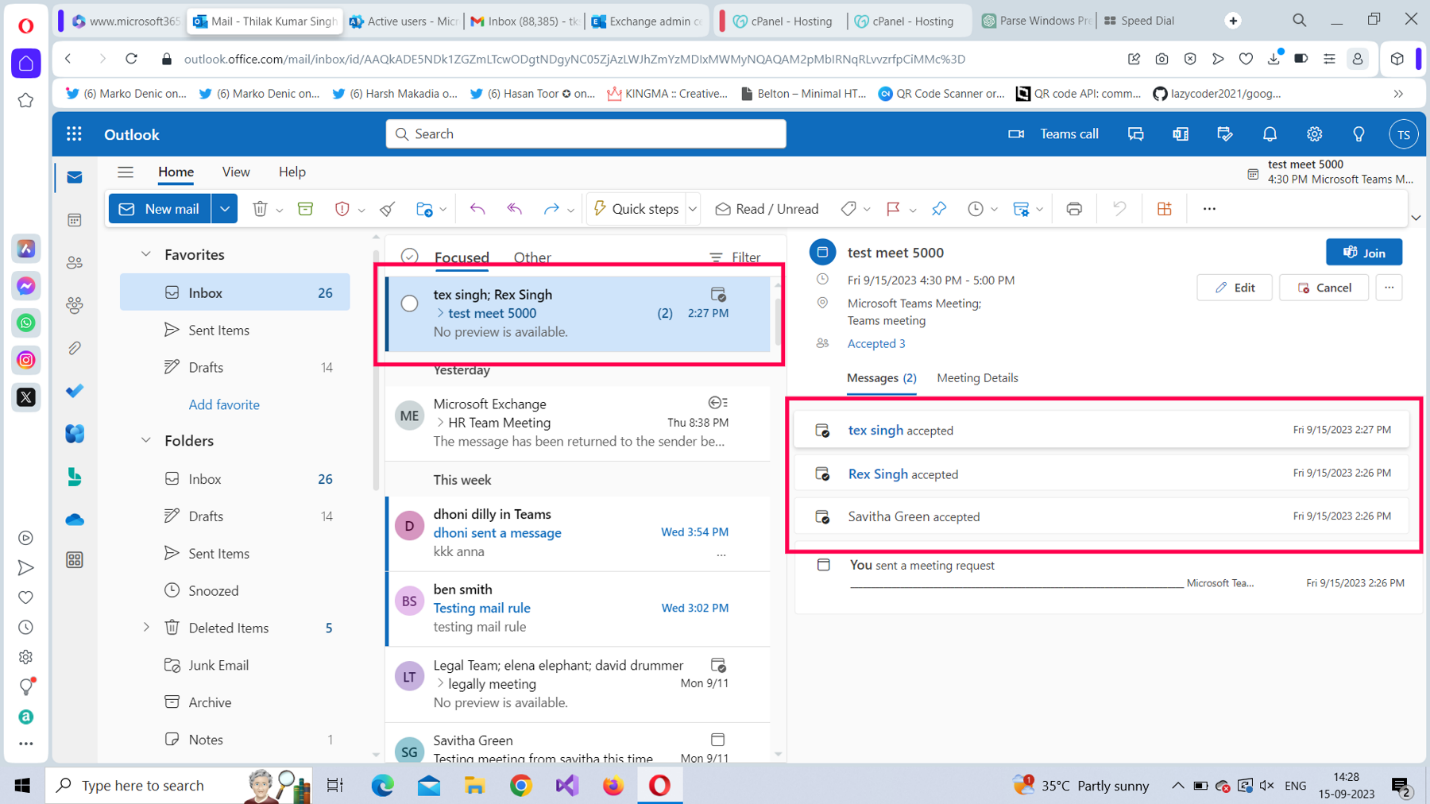The image size is (1430, 804).
Task: Expand the Deleted Items folder
Action: [x=146, y=628]
